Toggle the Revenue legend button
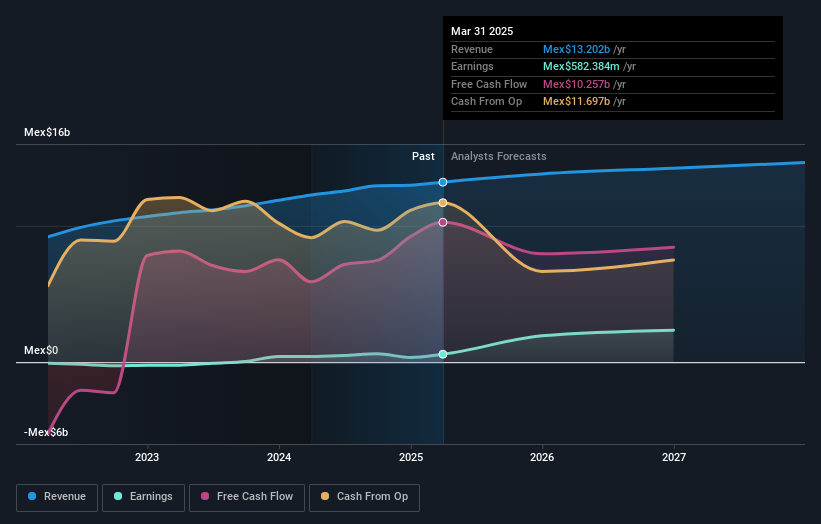 point(57,497)
